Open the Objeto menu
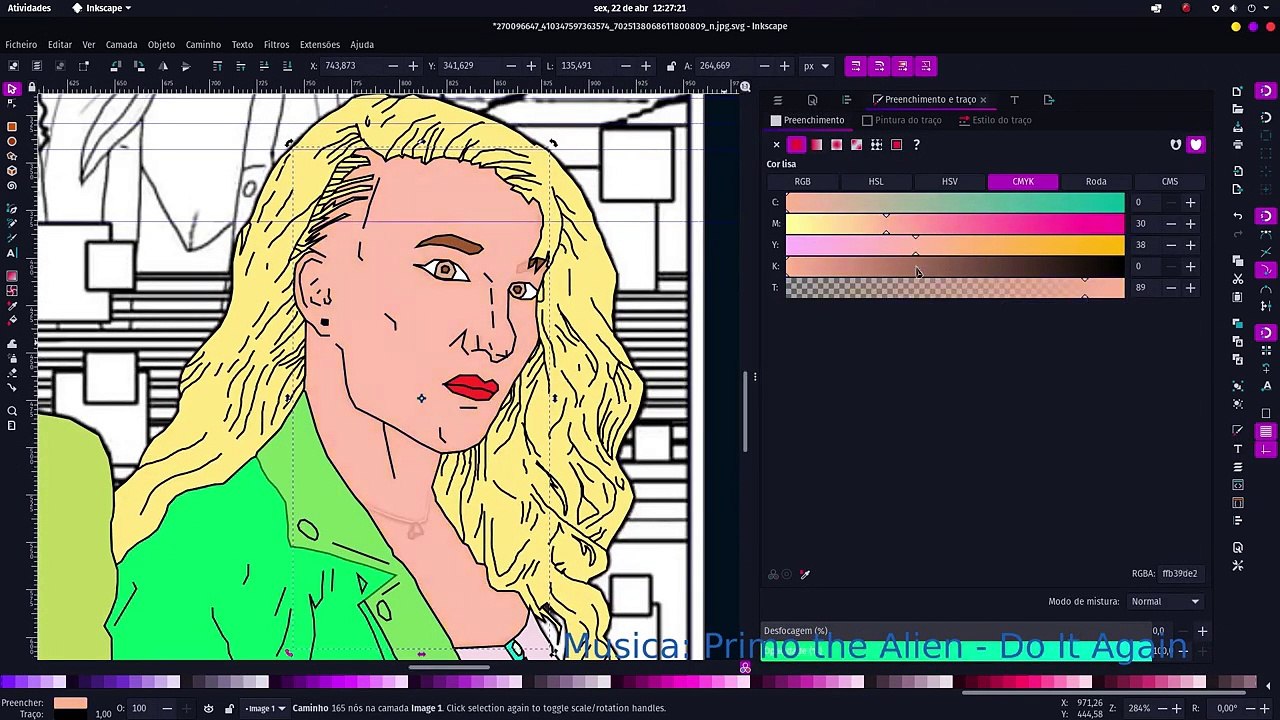 point(161,44)
